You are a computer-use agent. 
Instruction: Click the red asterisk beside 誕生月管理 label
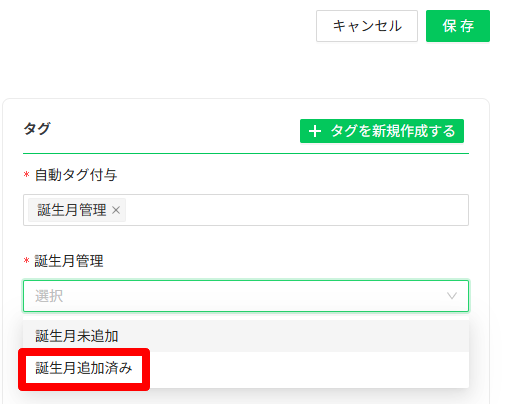27,261
